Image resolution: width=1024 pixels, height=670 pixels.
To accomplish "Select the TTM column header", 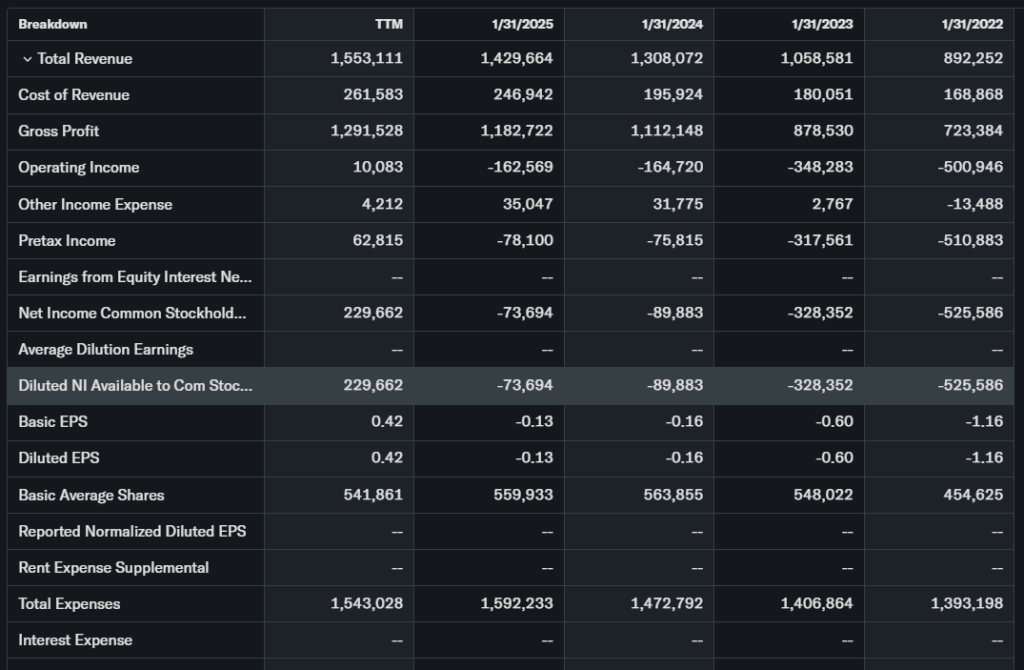I will pos(388,24).
